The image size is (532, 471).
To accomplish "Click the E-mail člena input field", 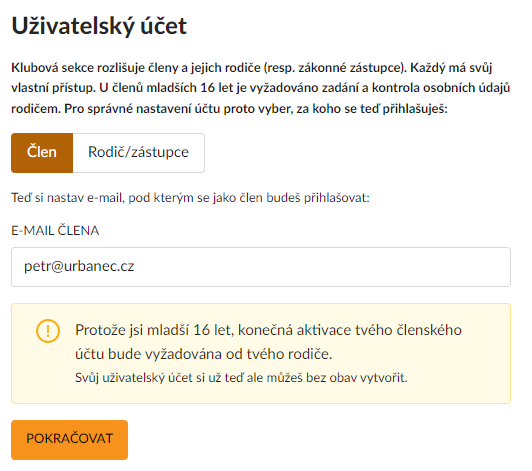I will coord(261,267).
